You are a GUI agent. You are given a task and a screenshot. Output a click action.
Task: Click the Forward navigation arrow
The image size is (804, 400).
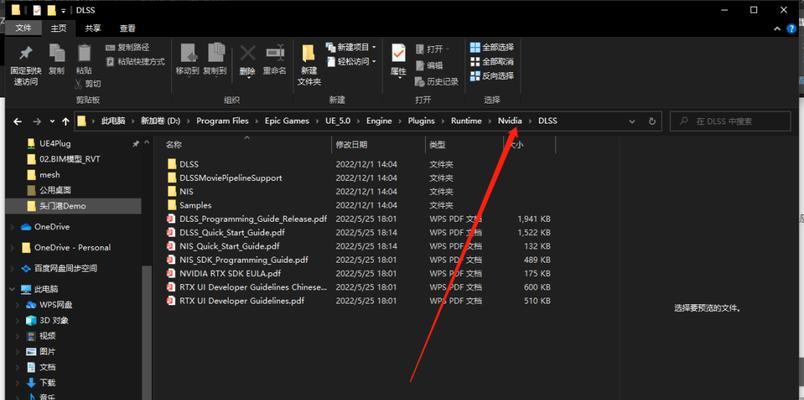(x=36, y=122)
